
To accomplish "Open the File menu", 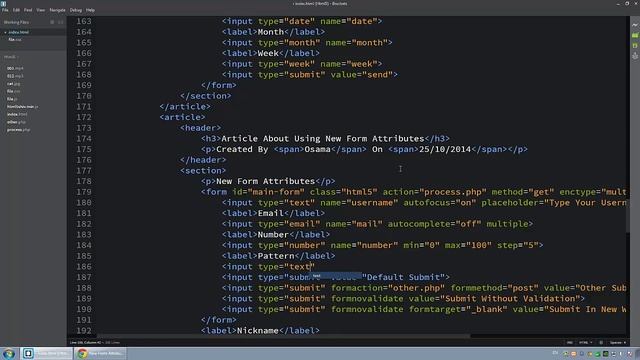I will click(5, 10).
